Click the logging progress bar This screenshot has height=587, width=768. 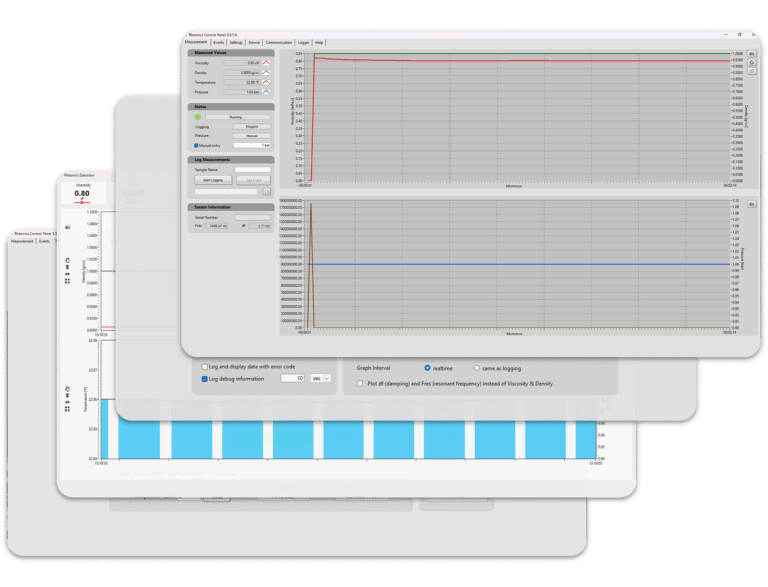coord(226,192)
